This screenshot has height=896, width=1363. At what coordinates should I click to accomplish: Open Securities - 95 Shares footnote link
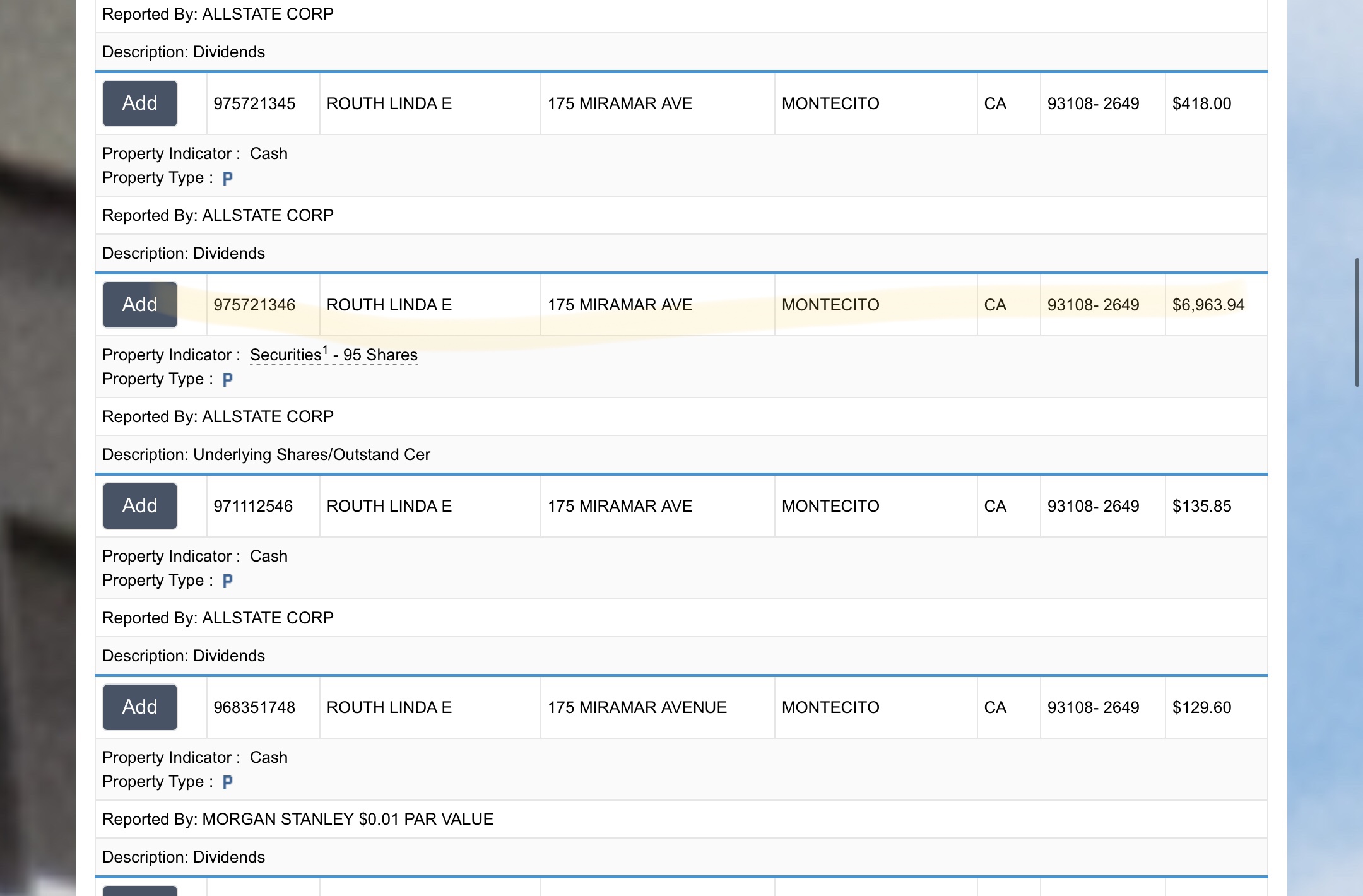334,355
